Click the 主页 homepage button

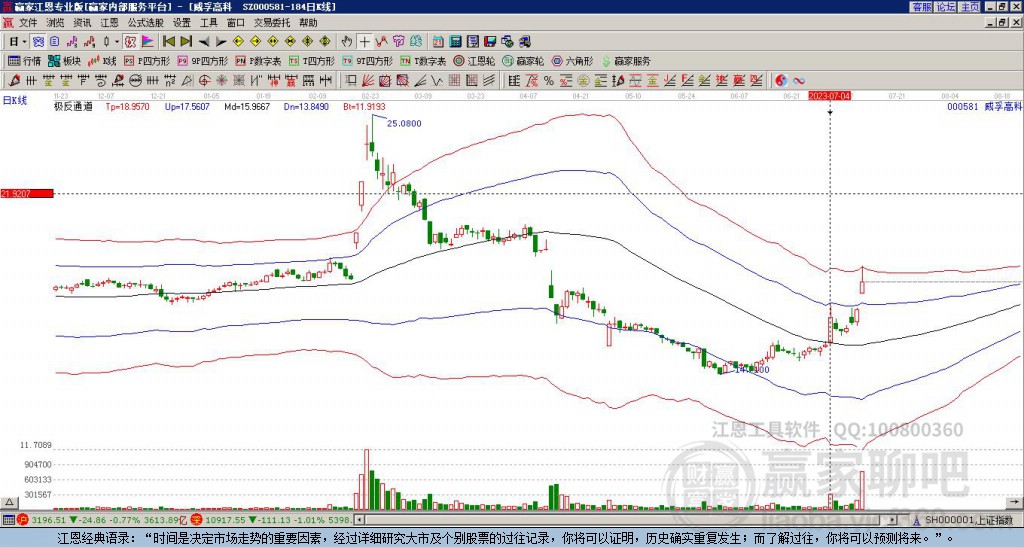(970, 7)
